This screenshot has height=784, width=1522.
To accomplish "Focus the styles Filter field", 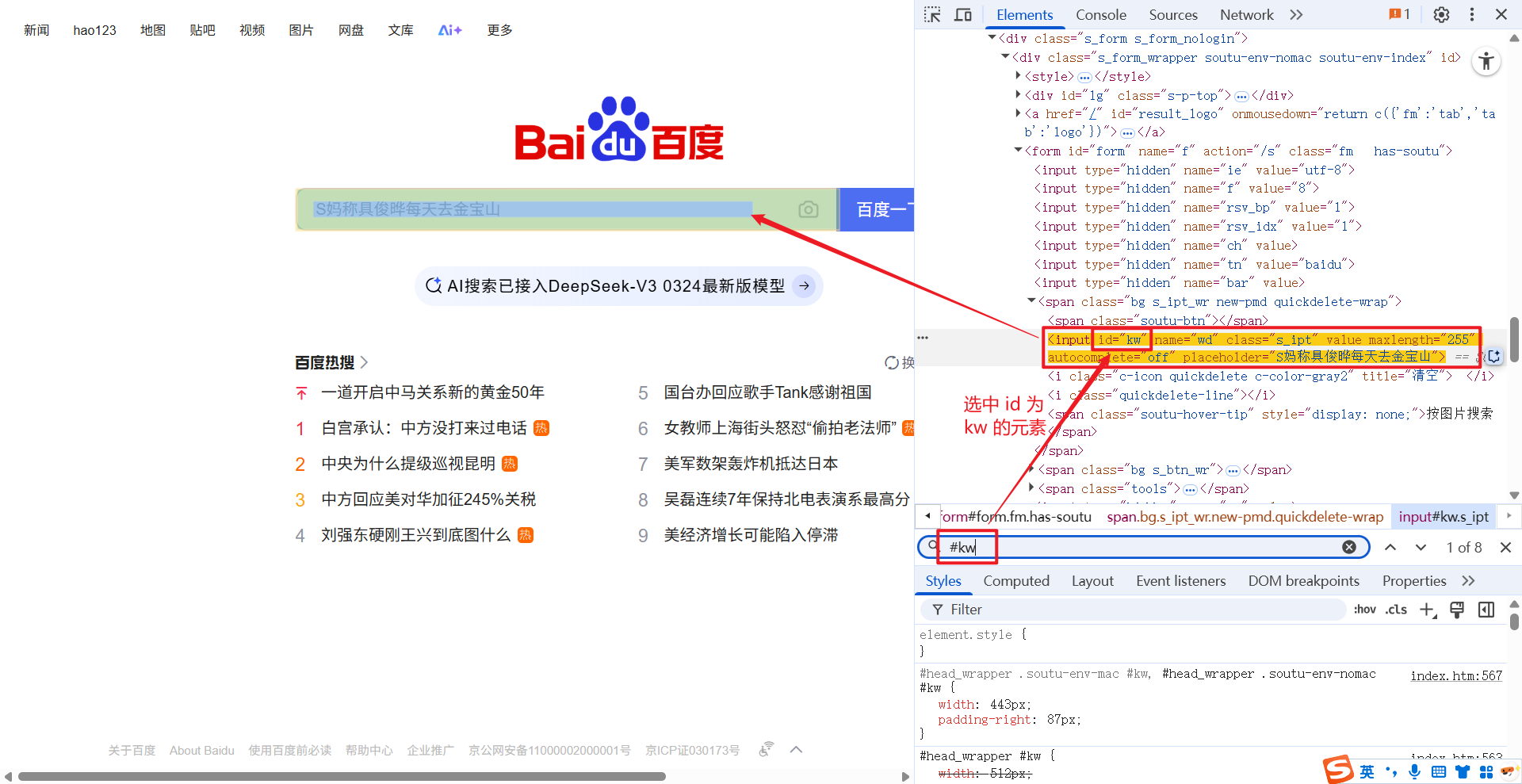I will pos(1134,609).
